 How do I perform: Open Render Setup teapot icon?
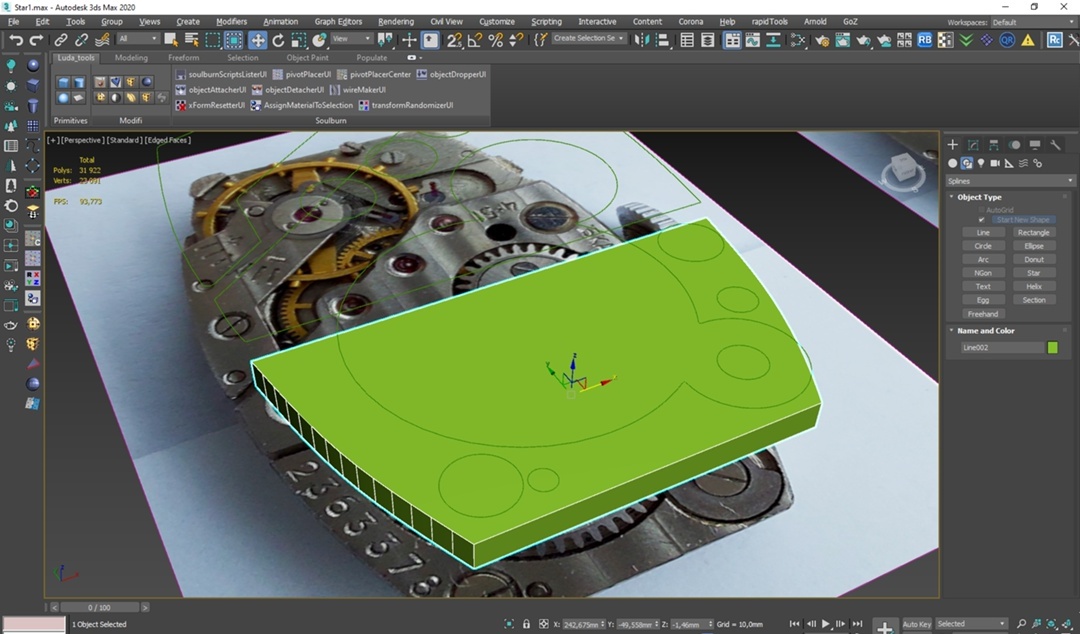822,40
